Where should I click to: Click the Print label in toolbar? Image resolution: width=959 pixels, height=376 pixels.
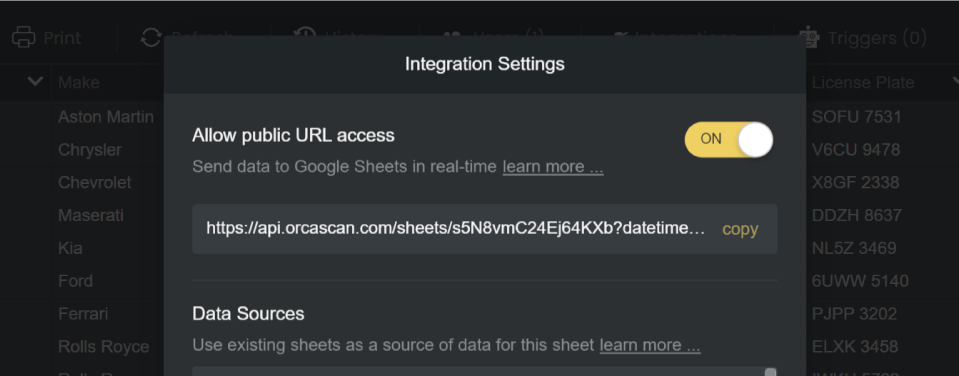(x=62, y=38)
